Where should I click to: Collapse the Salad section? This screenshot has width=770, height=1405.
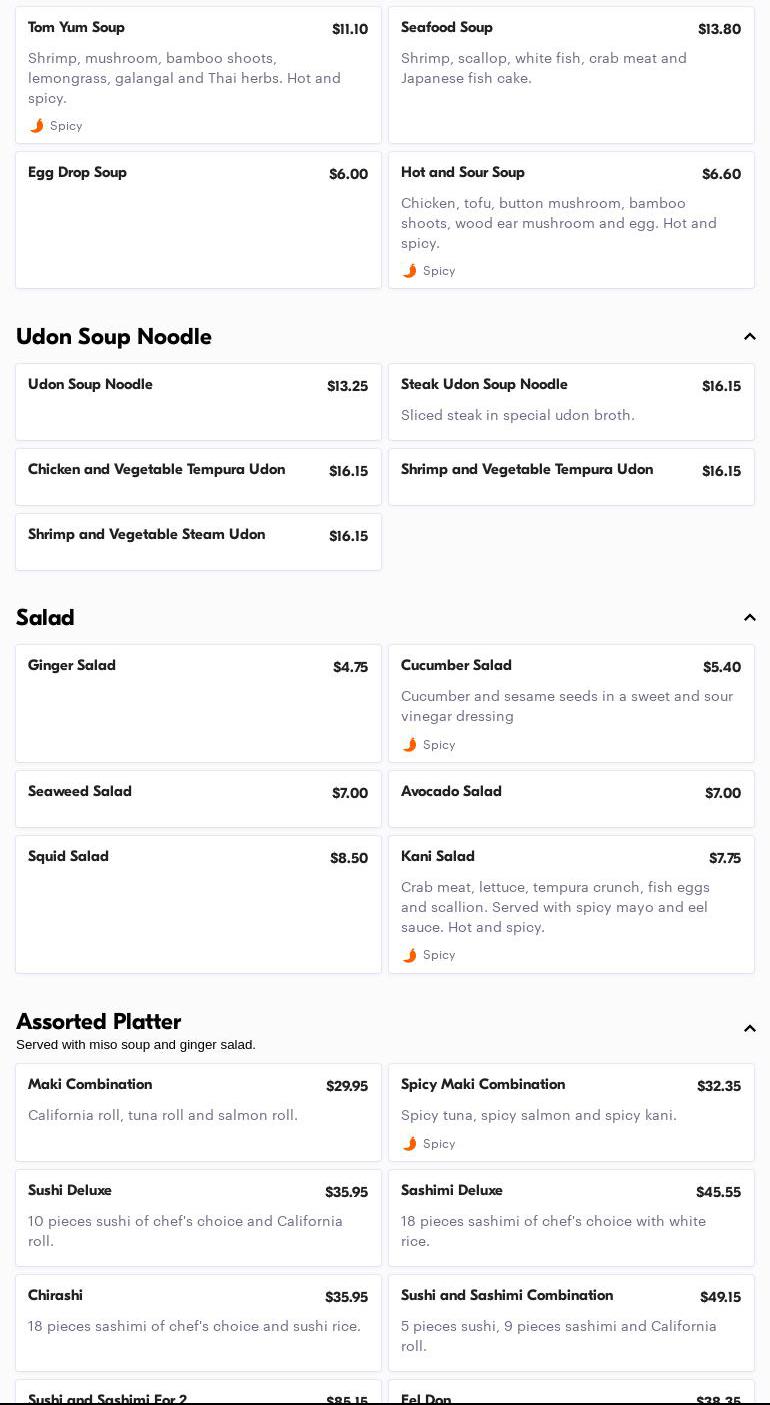tap(749, 618)
